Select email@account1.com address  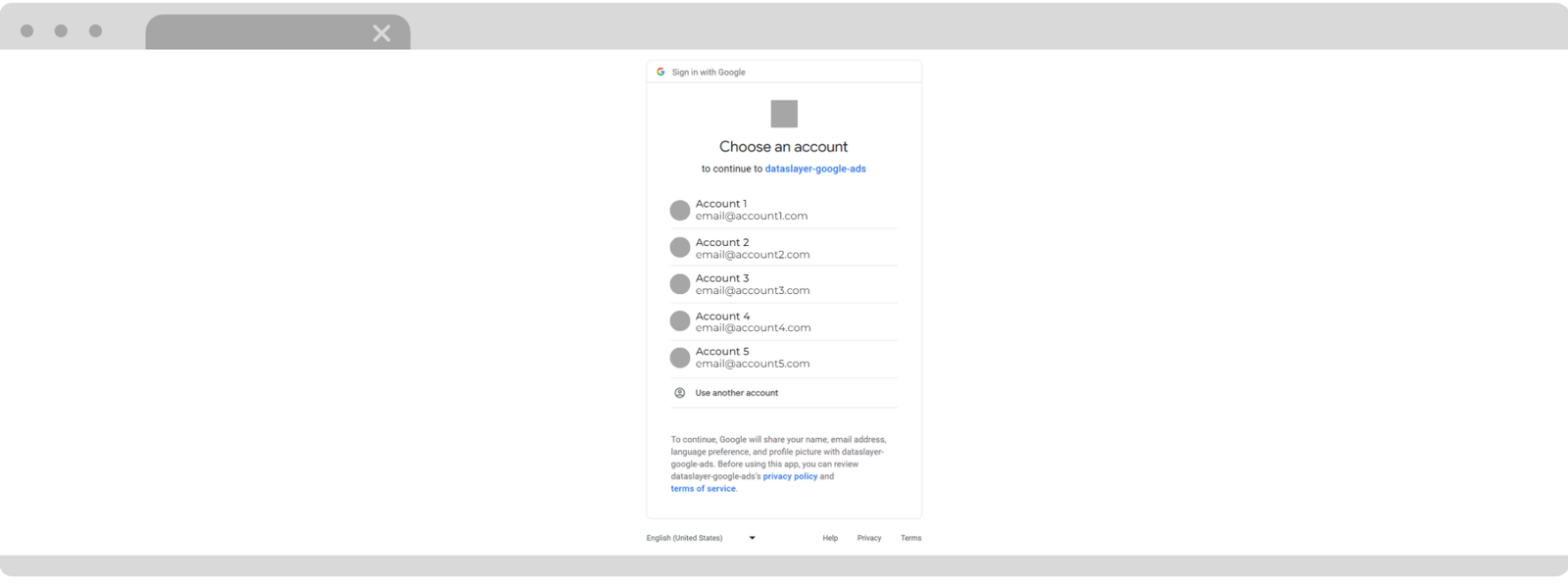tap(752, 216)
